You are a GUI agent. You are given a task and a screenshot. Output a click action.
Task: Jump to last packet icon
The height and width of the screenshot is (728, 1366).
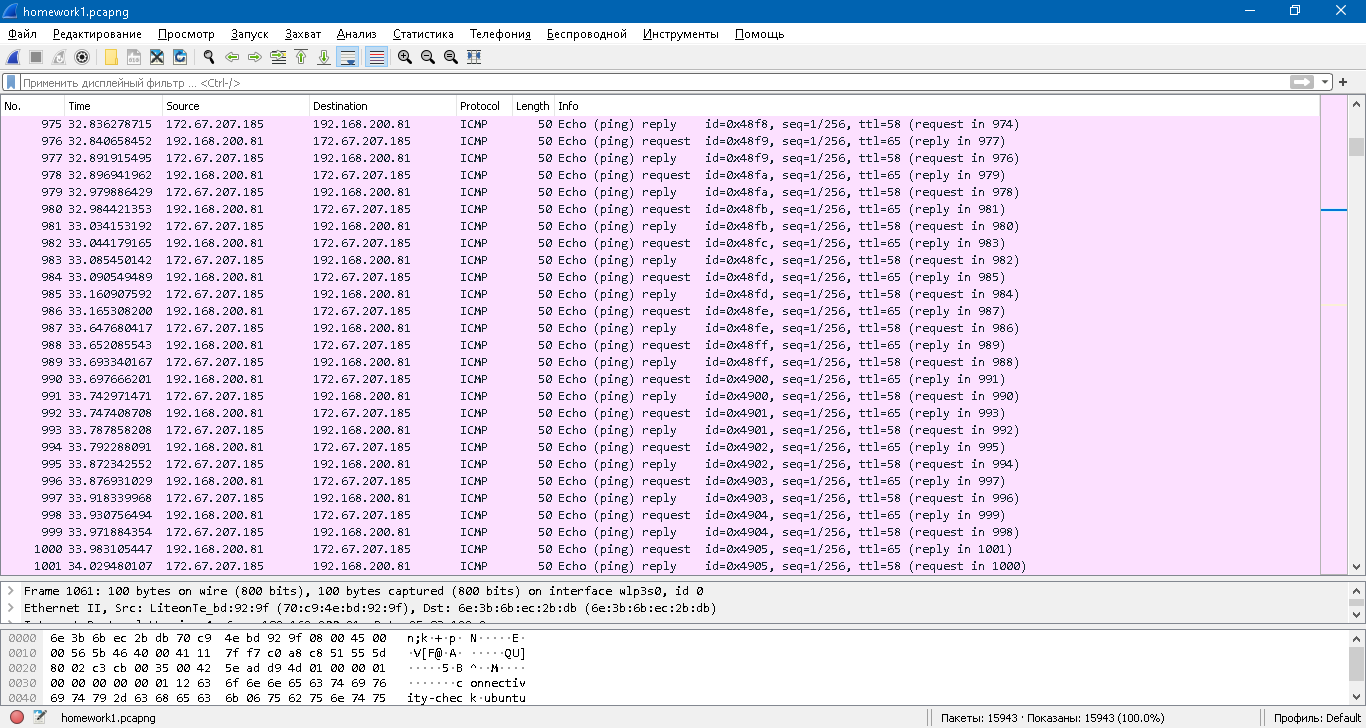pos(324,57)
